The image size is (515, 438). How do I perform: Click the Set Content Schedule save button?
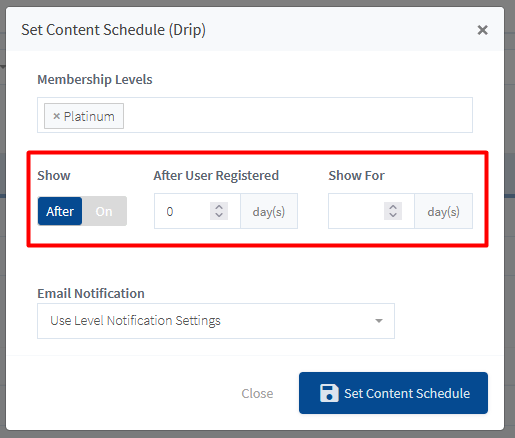pos(393,393)
